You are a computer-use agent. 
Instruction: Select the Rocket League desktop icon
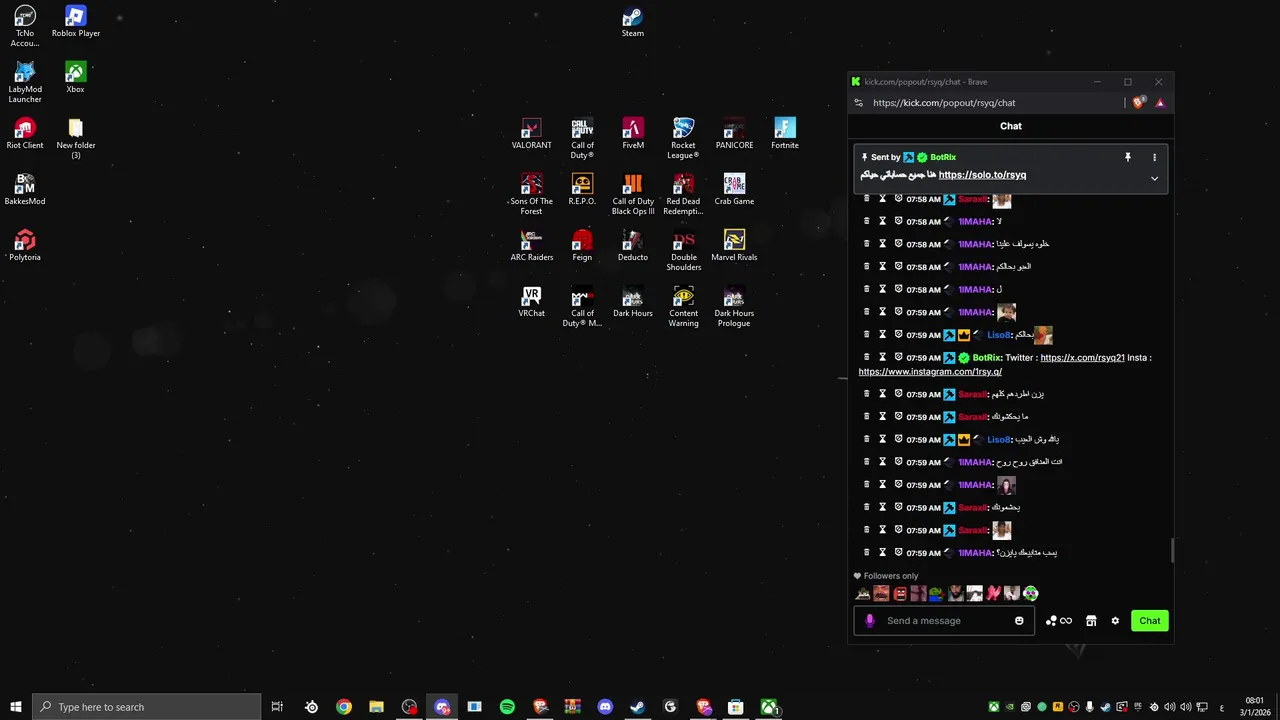click(x=683, y=138)
